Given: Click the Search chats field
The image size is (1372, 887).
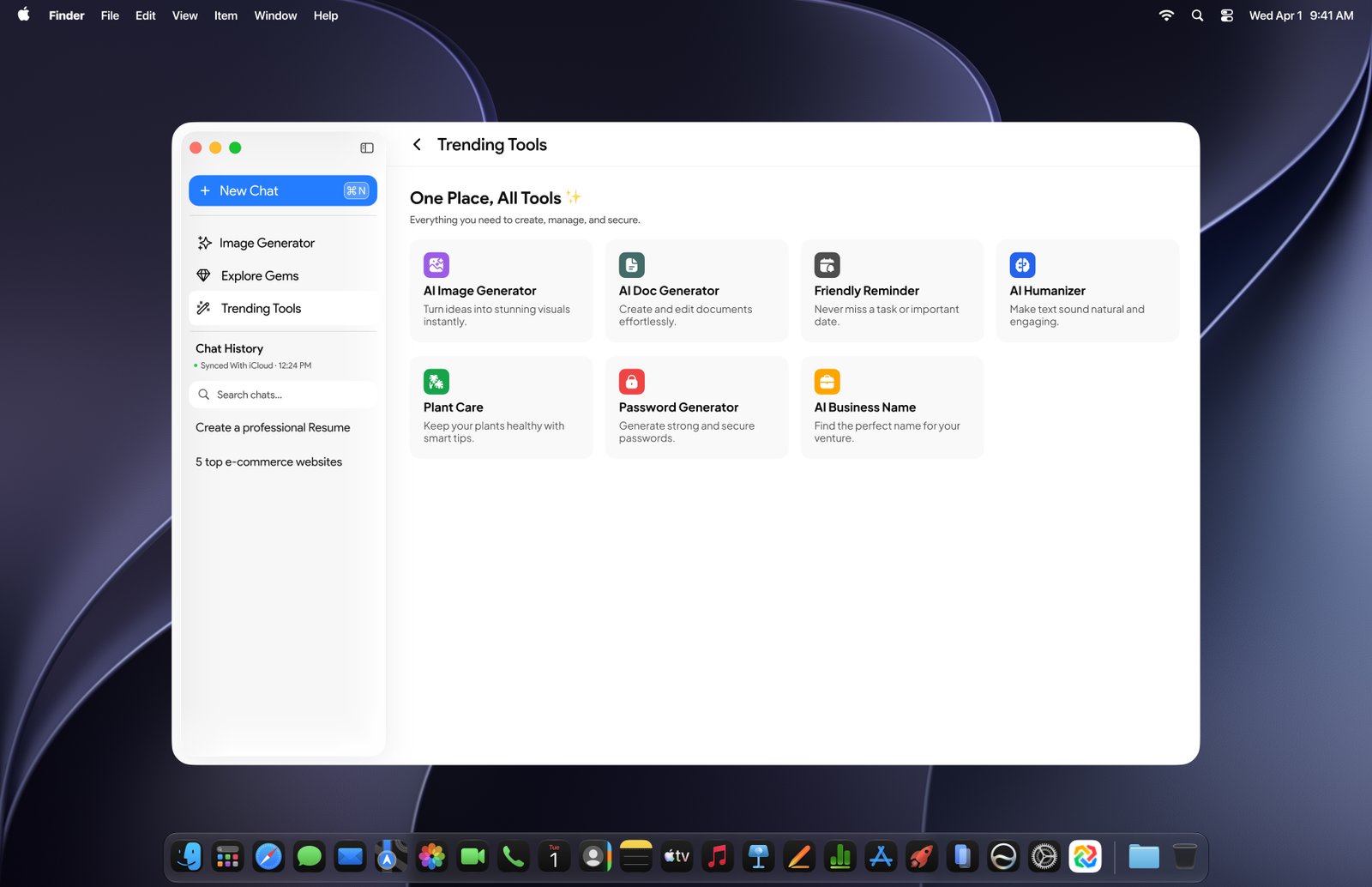Looking at the screenshot, I should [283, 395].
